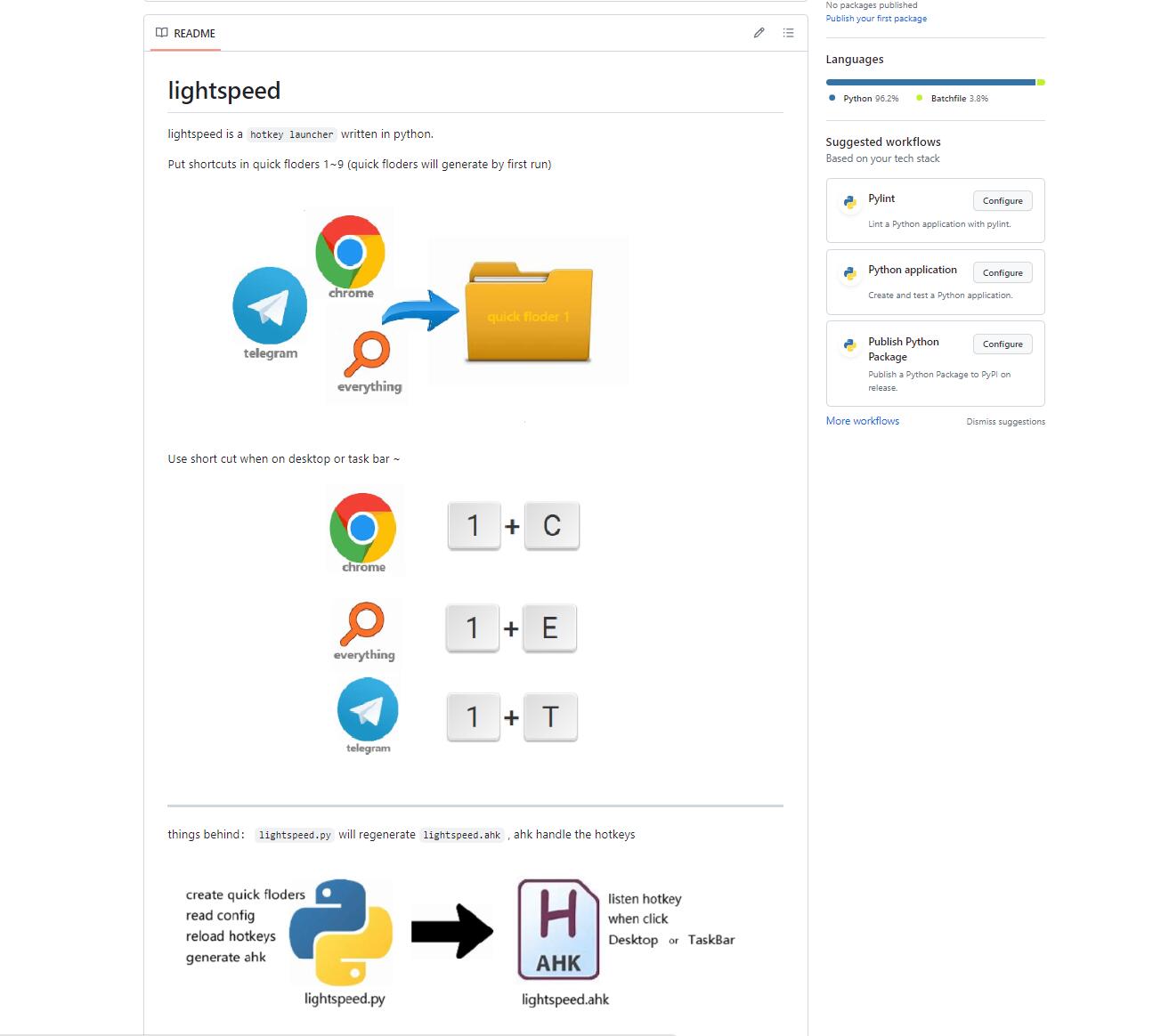Click the 'Put shortcuts in quick floders' line

pos(360,164)
